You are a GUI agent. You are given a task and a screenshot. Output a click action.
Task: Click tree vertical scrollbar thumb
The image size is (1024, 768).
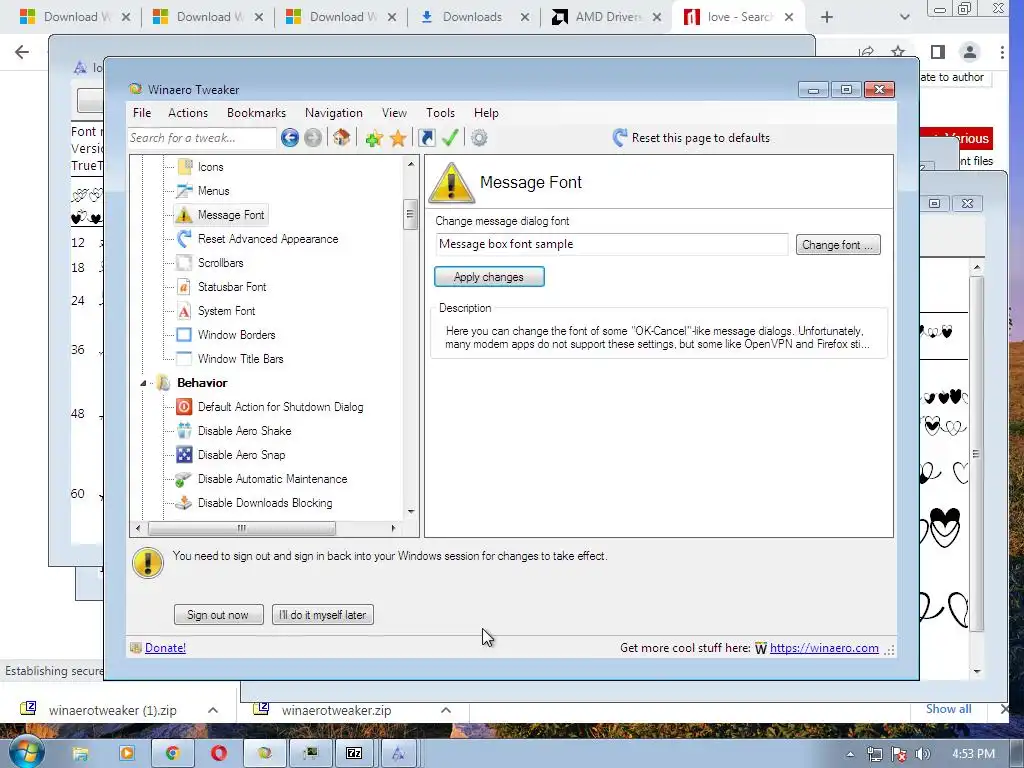(x=410, y=214)
